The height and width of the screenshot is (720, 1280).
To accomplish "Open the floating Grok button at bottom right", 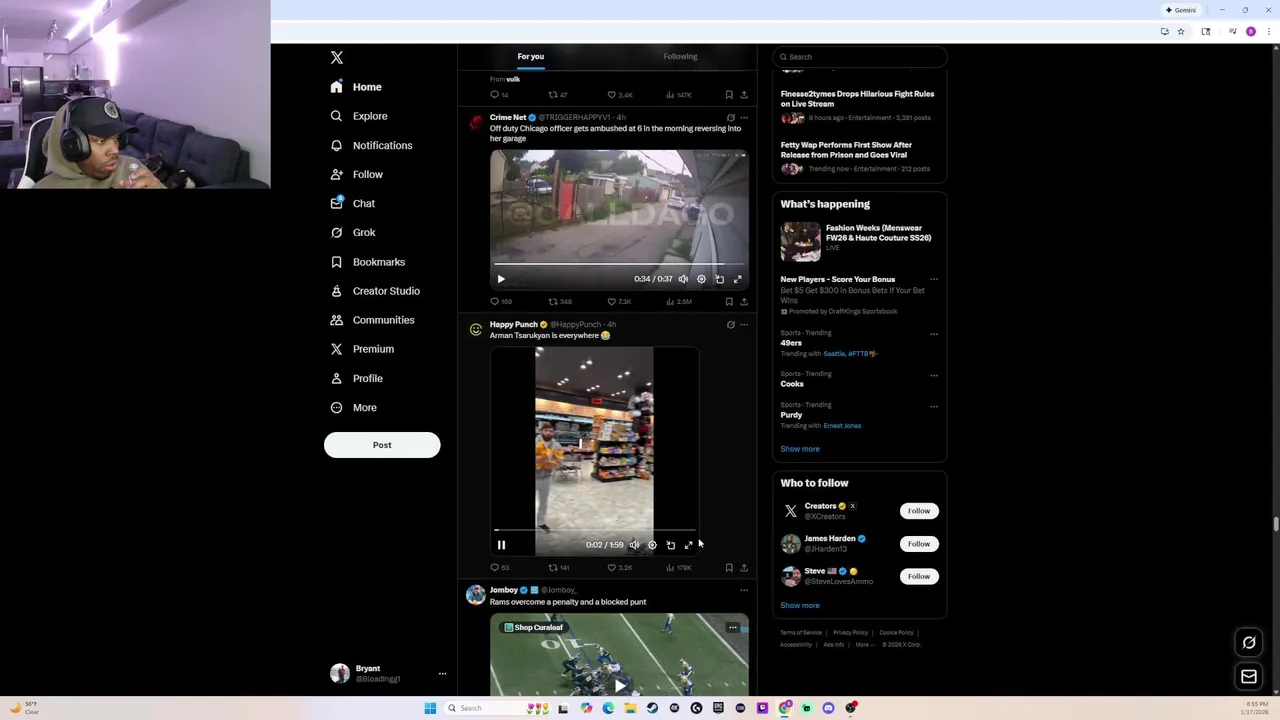I will click(1249, 643).
